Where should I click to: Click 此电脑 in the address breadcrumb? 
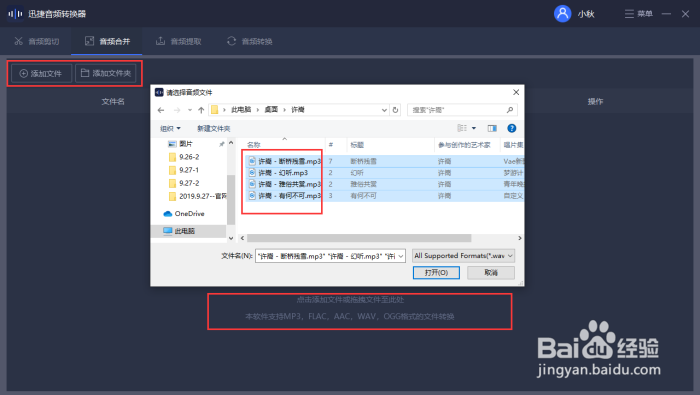click(x=241, y=110)
